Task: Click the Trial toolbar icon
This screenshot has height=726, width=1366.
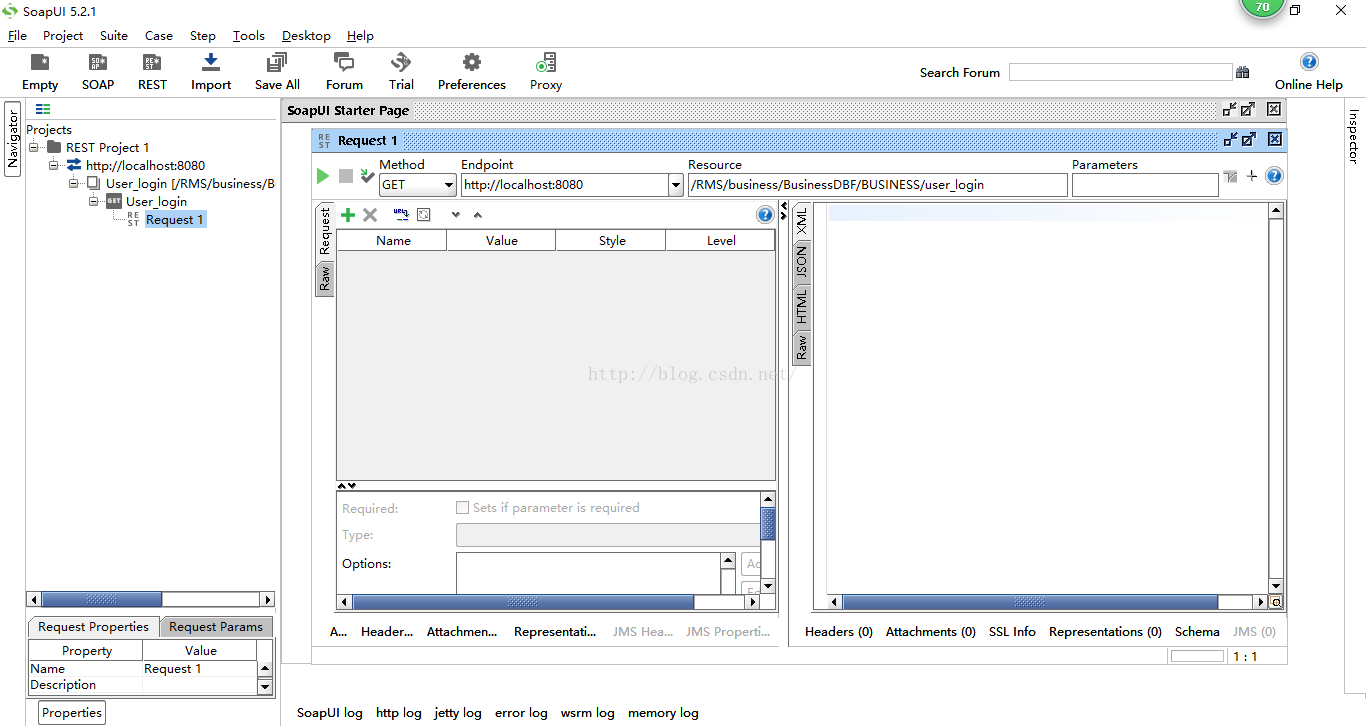Action: [401, 72]
